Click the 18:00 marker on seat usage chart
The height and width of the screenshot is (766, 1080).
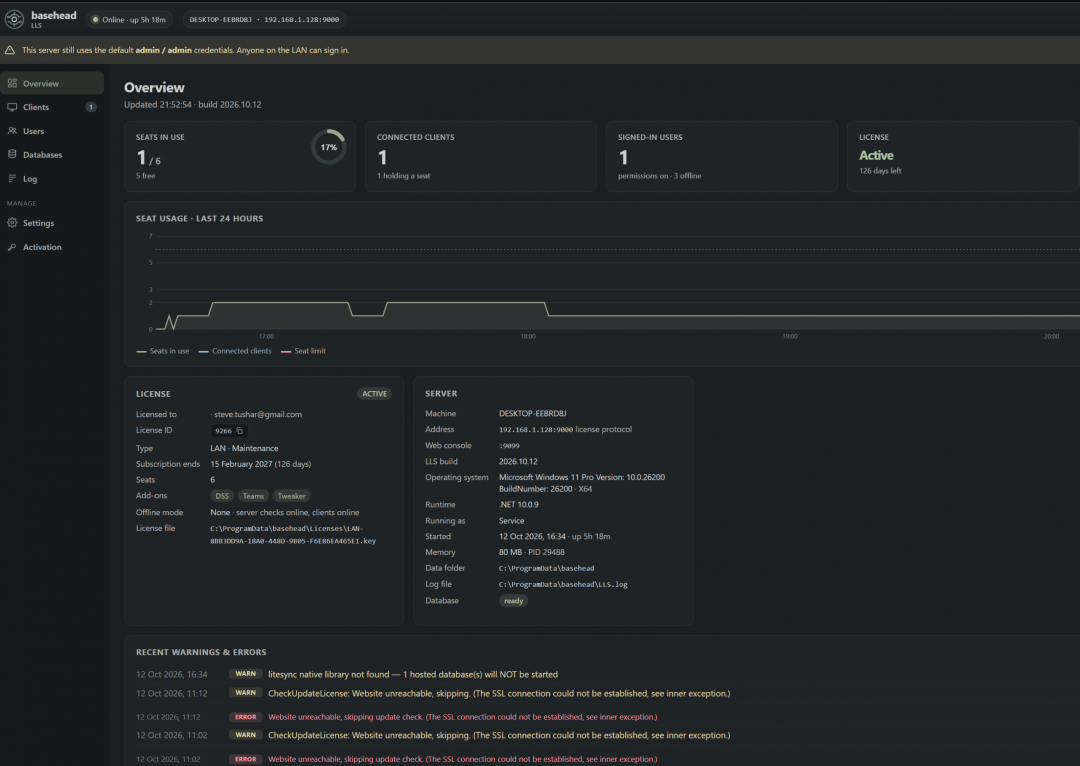tap(528, 336)
